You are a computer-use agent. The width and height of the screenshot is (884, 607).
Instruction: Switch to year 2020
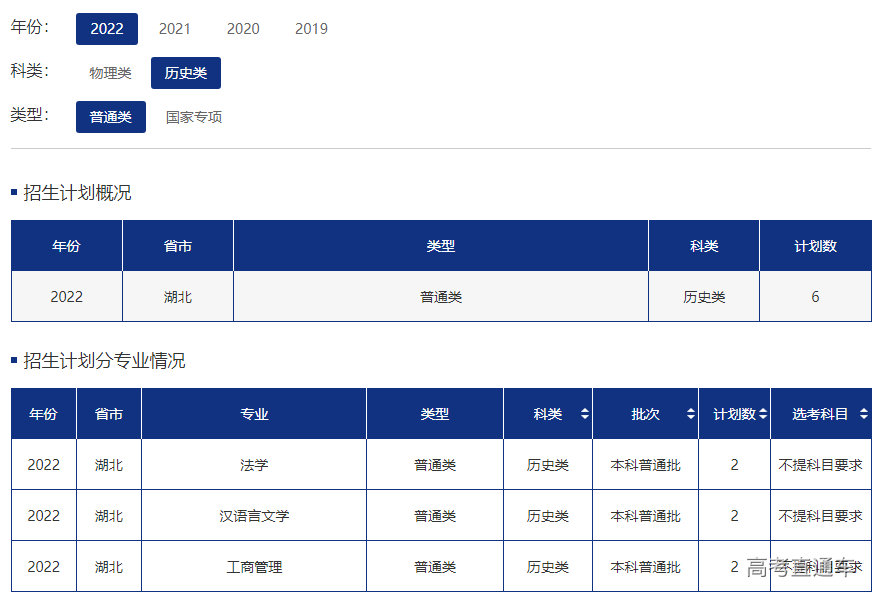243,29
